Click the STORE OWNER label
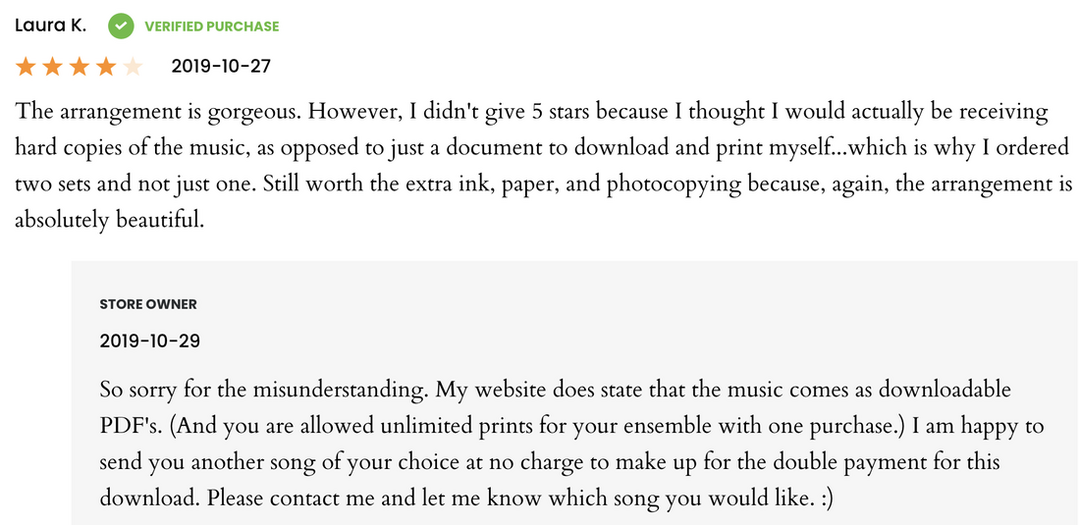Image resolution: width=1080 pixels, height=525 pixels. click(x=148, y=304)
